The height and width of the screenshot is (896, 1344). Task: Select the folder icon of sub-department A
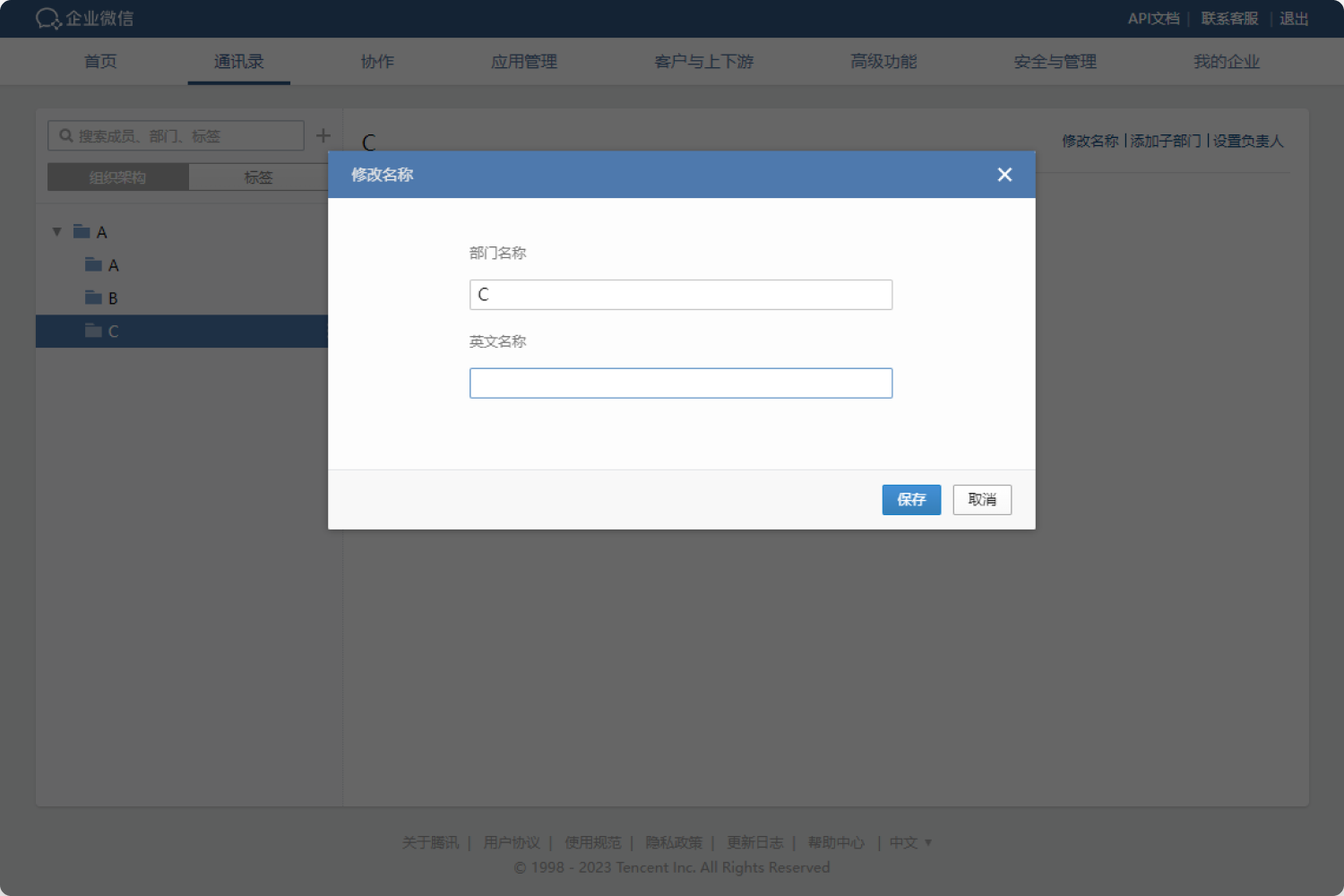click(x=95, y=263)
